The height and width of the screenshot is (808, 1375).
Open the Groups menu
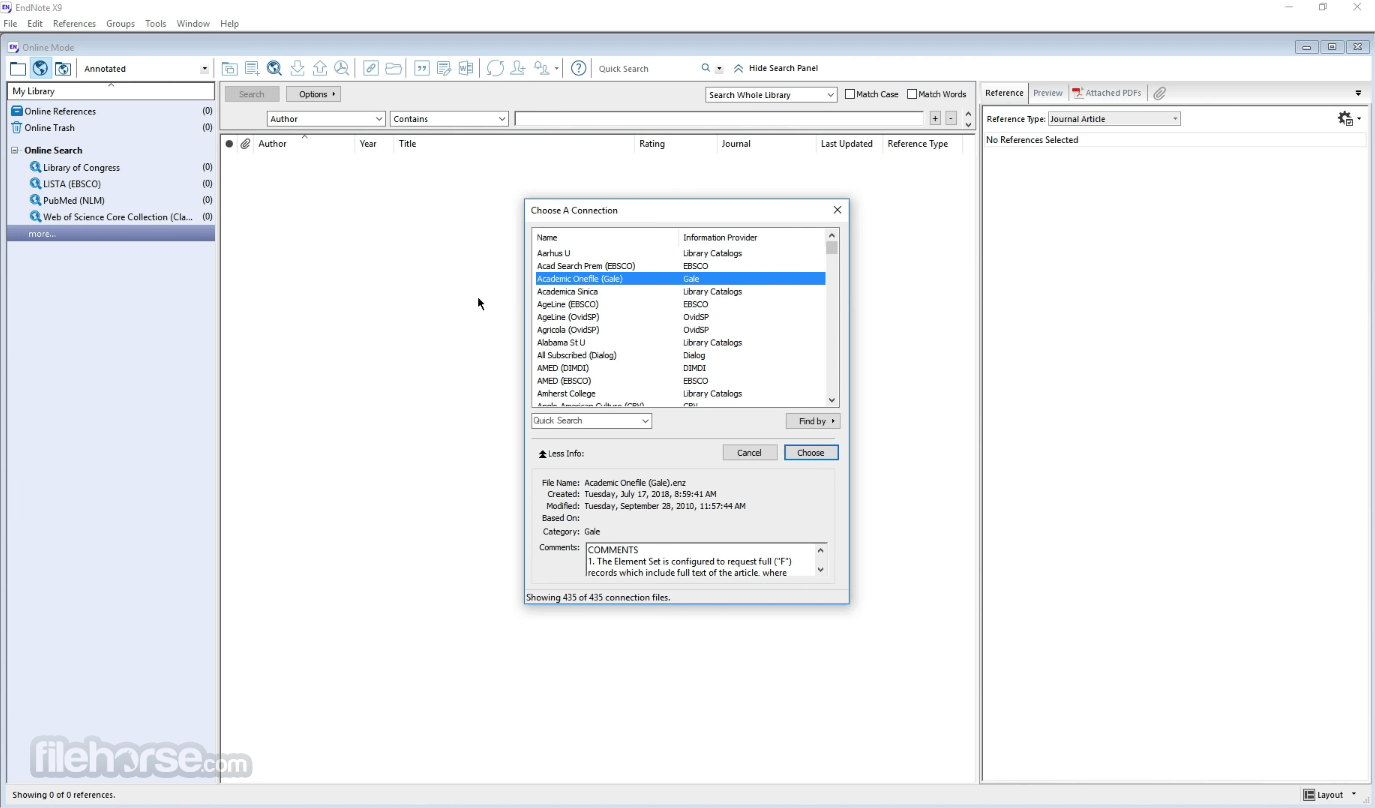[120, 24]
